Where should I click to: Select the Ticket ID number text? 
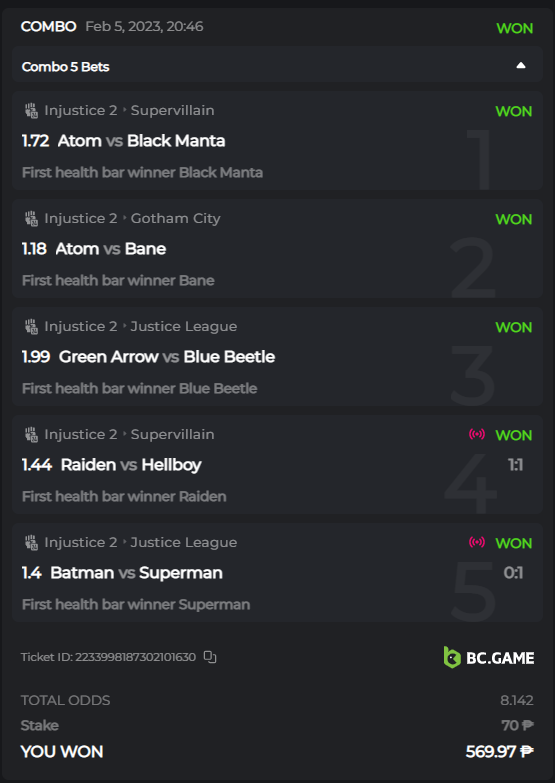coord(135,657)
